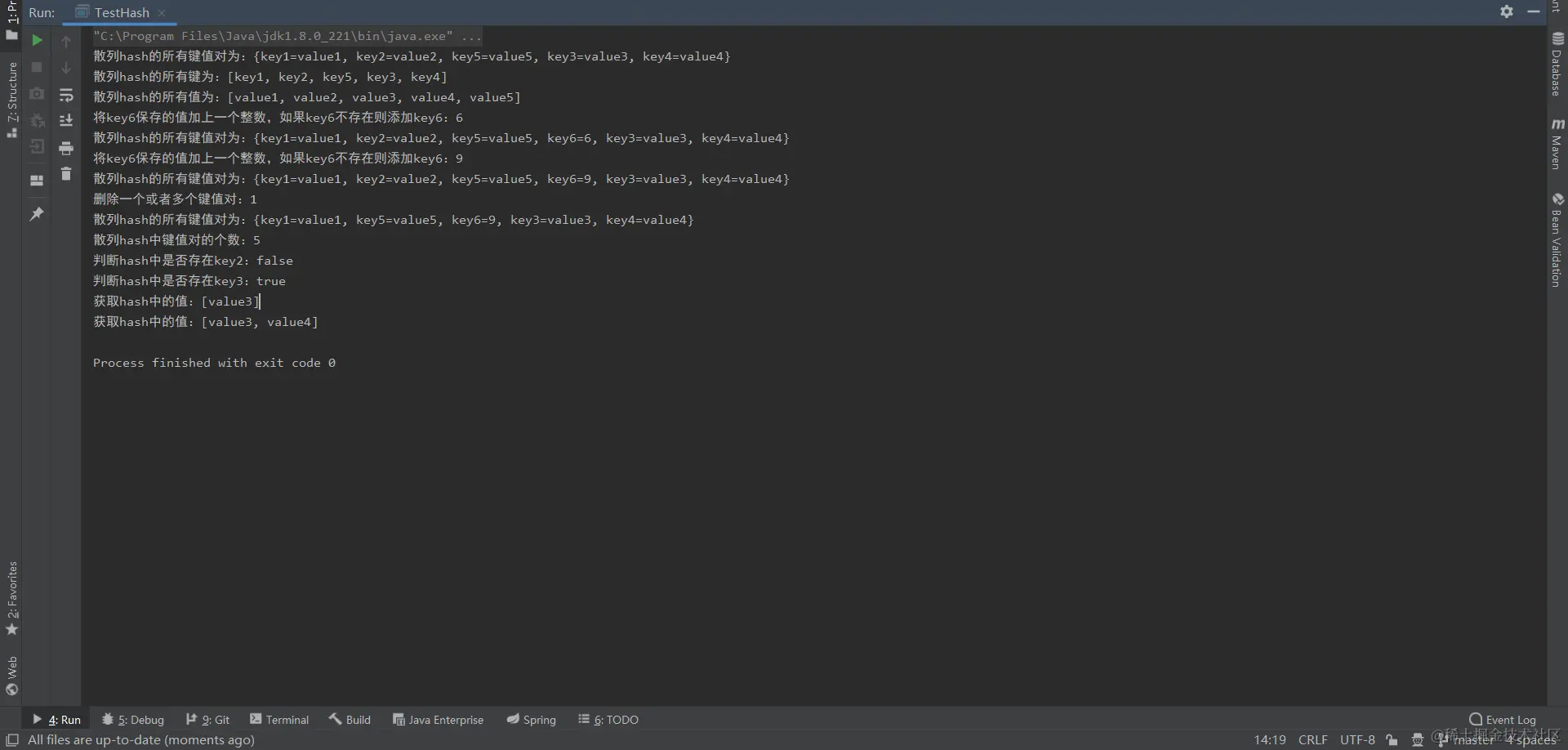This screenshot has width=1568, height=750.
Task: Open the 6: TODO tool window
Action: tap(608, 720)
